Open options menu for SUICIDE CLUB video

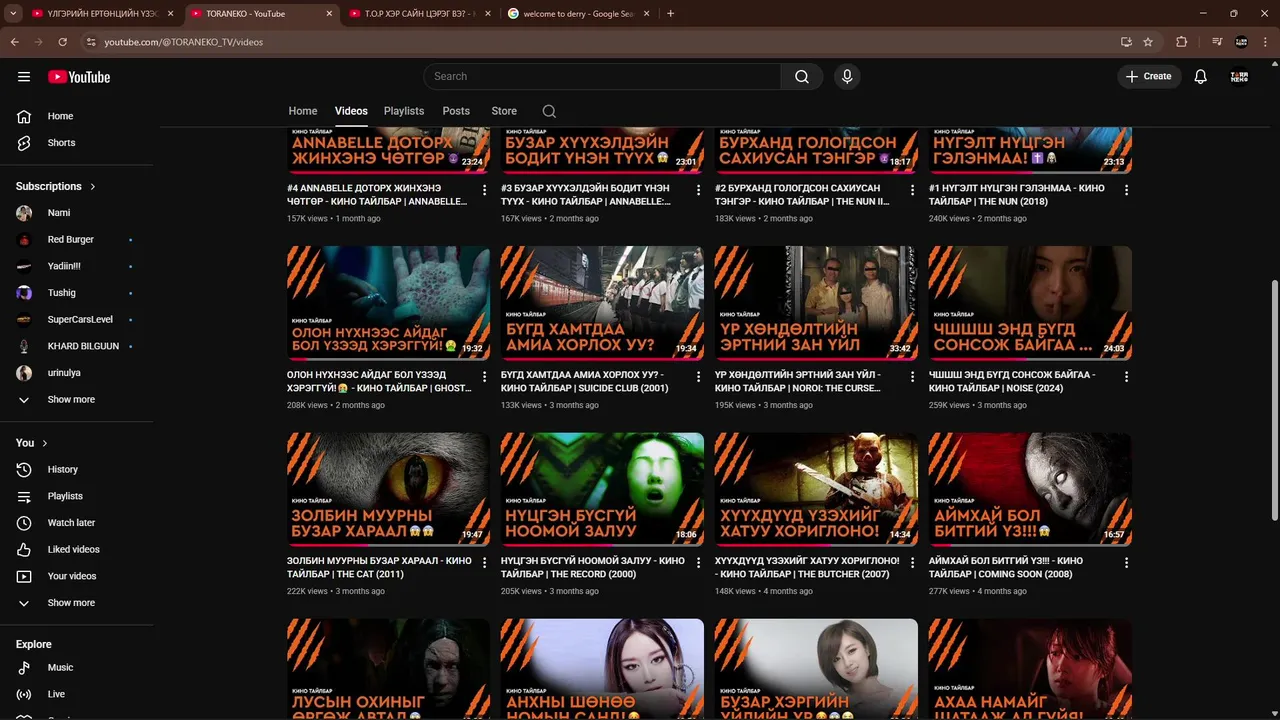[x=698, y=377]
